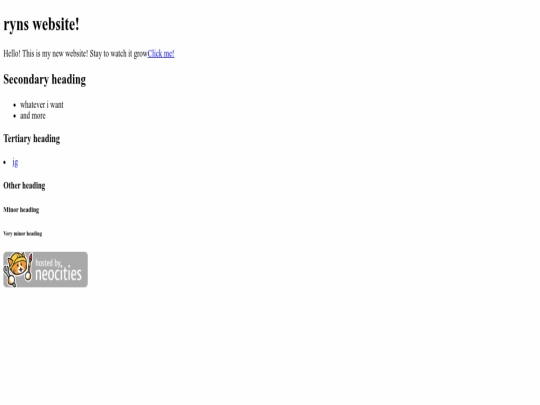The image size is (540, 405).
Task: Select the "ryns website!" main heading
Action: click(41, 24)
